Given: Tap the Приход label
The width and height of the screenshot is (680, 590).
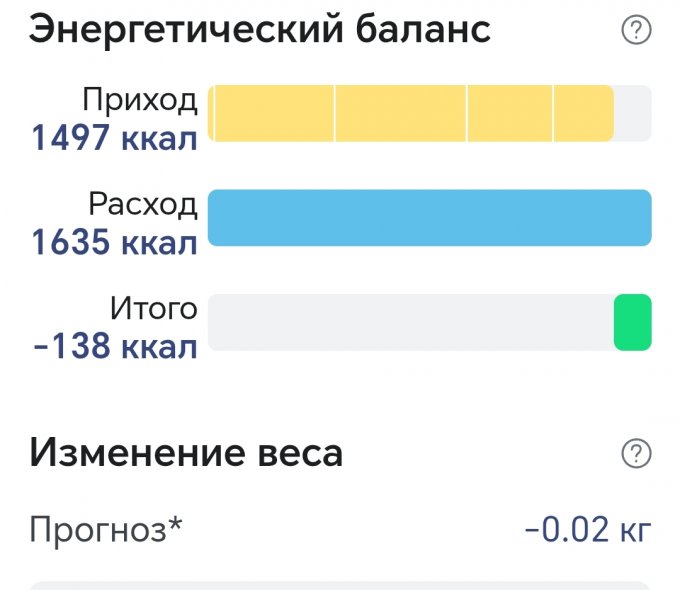Looking at the screenshot, I should tap(139, 100).
